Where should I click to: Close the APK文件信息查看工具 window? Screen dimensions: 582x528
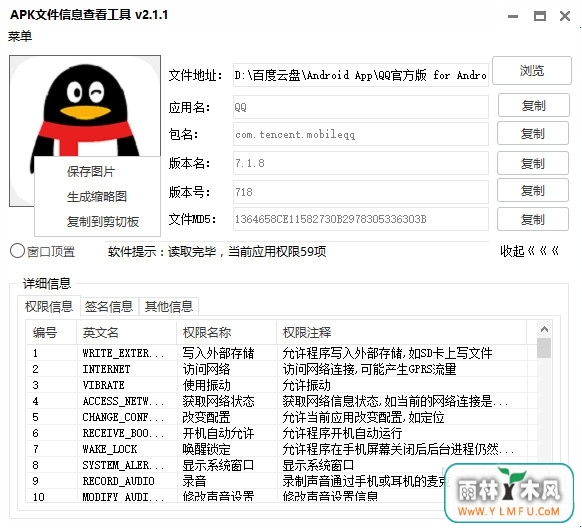tap(565, 16)
